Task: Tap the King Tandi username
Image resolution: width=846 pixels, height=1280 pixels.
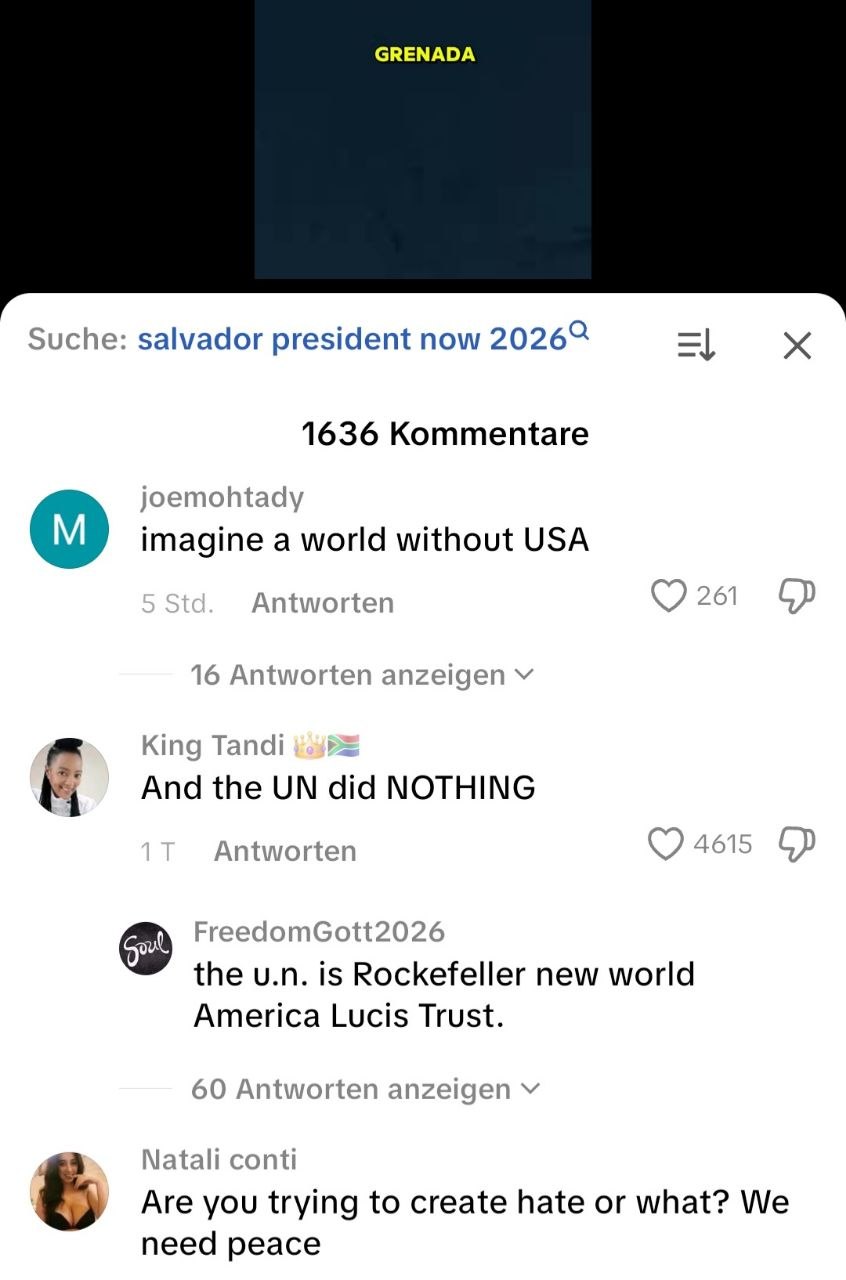Action: (x=212, y=745)
